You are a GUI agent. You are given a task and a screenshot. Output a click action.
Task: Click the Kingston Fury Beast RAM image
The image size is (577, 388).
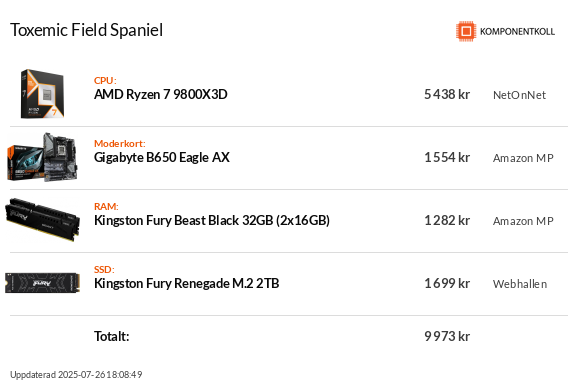pyautogui.click(x=42, y=220)
